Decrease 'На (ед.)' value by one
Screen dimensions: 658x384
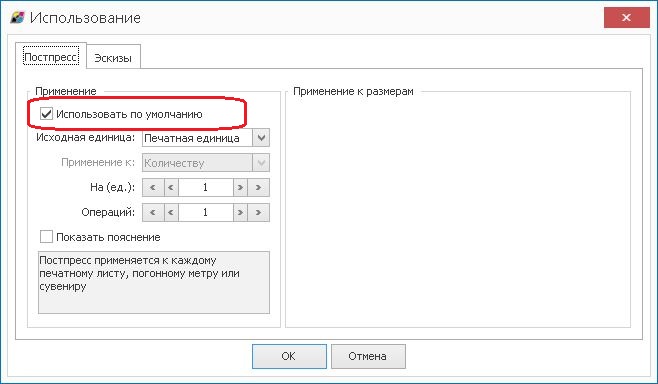pyautogui.click(x=171, y=188)
